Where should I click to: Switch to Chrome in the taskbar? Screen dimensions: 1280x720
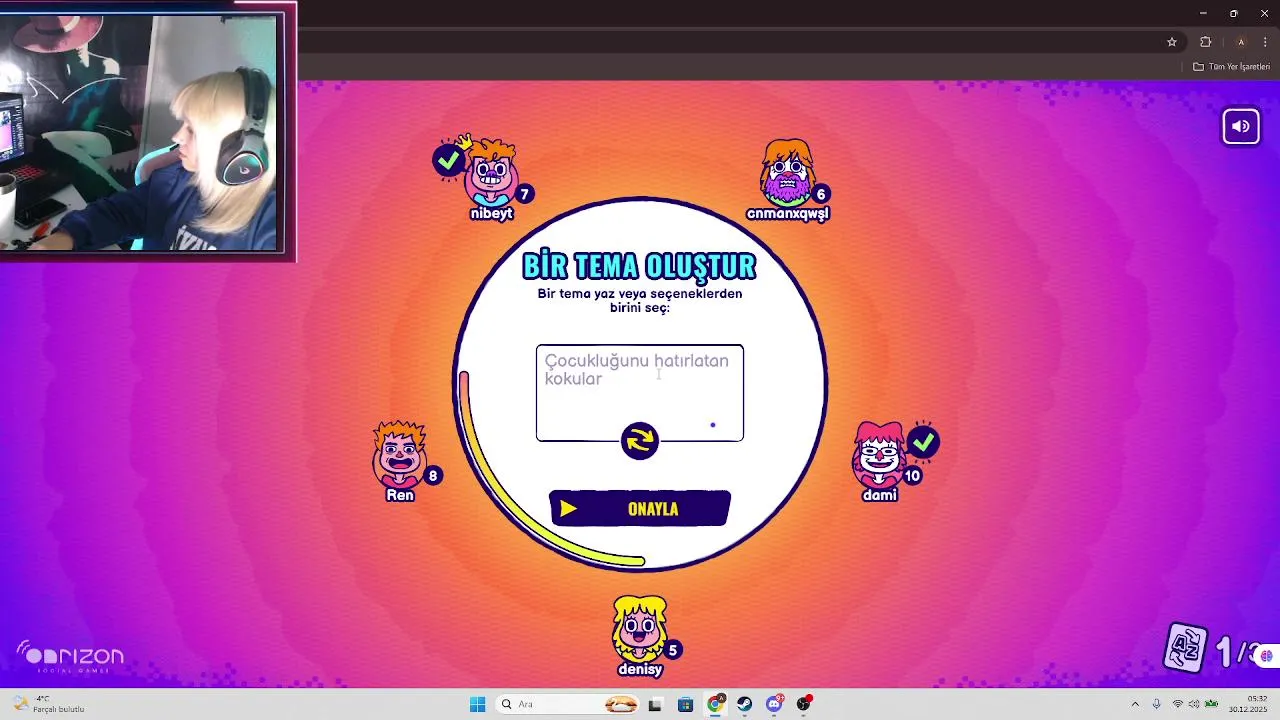tap(715, 704)
